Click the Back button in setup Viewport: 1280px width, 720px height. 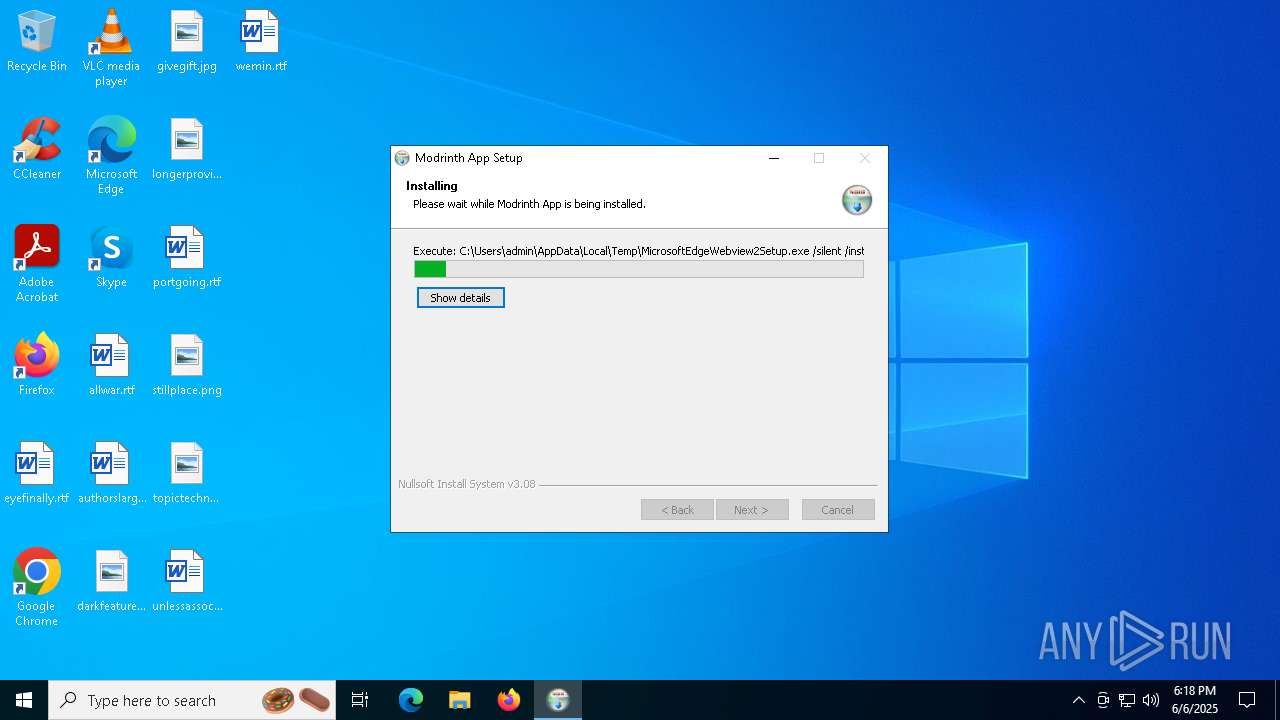click(677, 510)
